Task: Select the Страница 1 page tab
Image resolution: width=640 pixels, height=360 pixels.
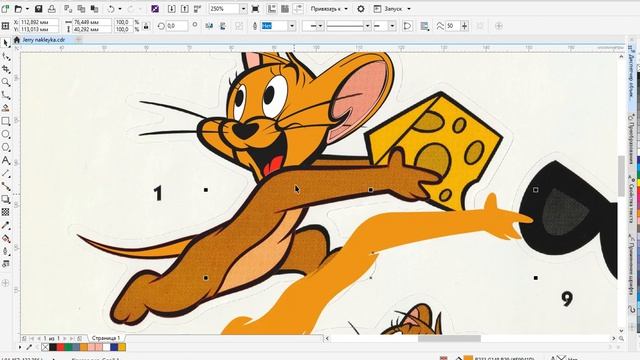Action: click(106, 338)
